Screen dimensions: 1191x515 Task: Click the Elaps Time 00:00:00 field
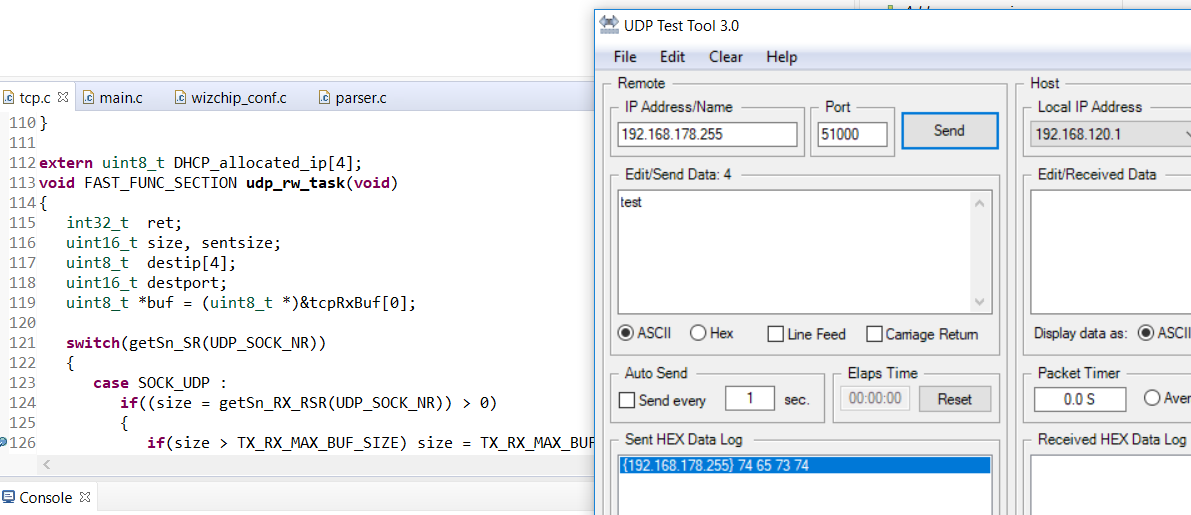[x=875, y=399]
